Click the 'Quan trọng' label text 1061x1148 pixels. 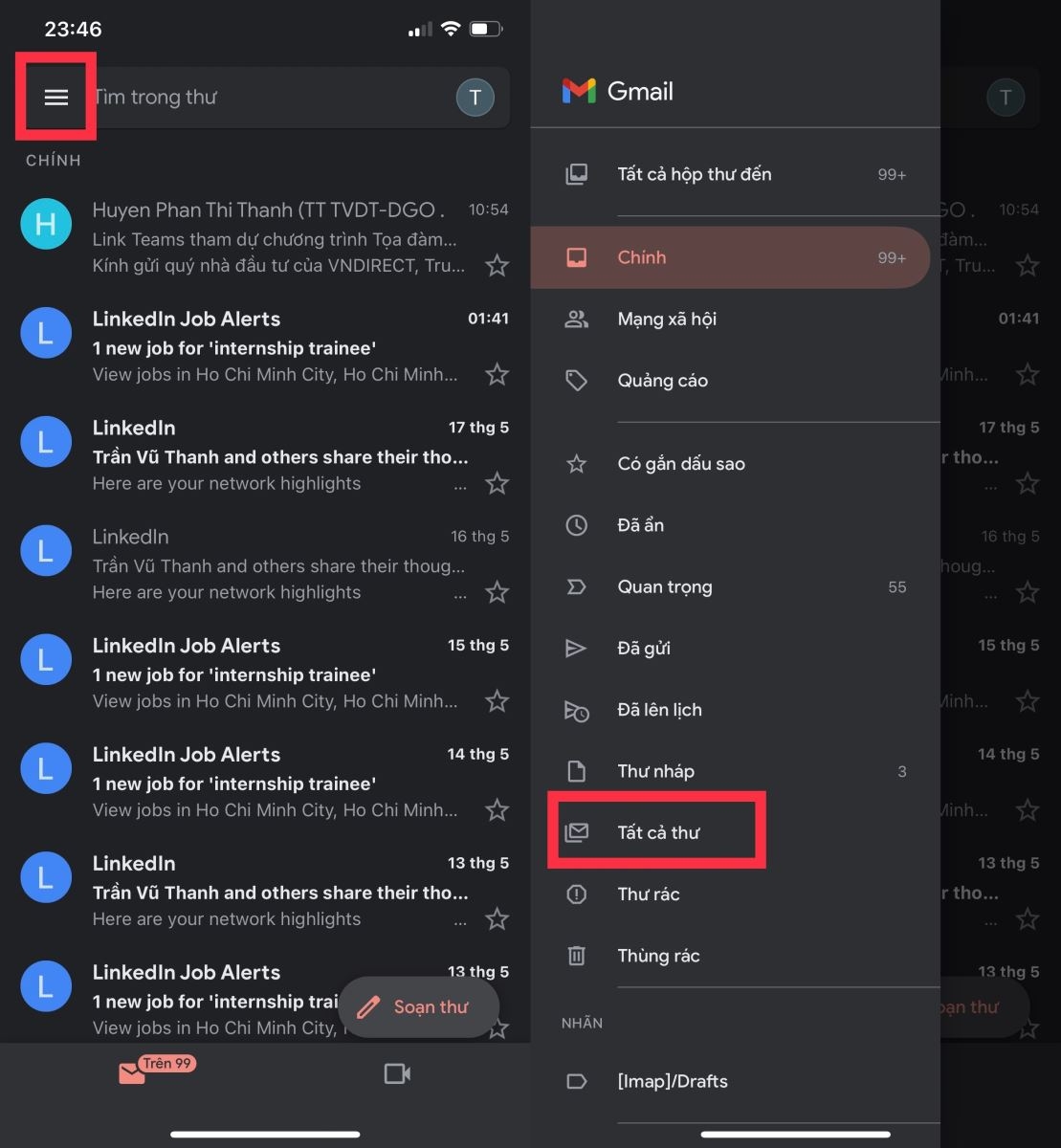coord(665,587)
